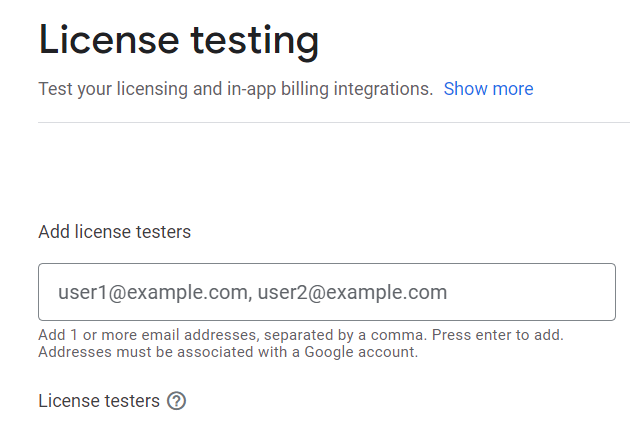Click empty space right of the email placeholder
Image resolution: width=630 pixels, height=423 pixels.
[530, 292]
